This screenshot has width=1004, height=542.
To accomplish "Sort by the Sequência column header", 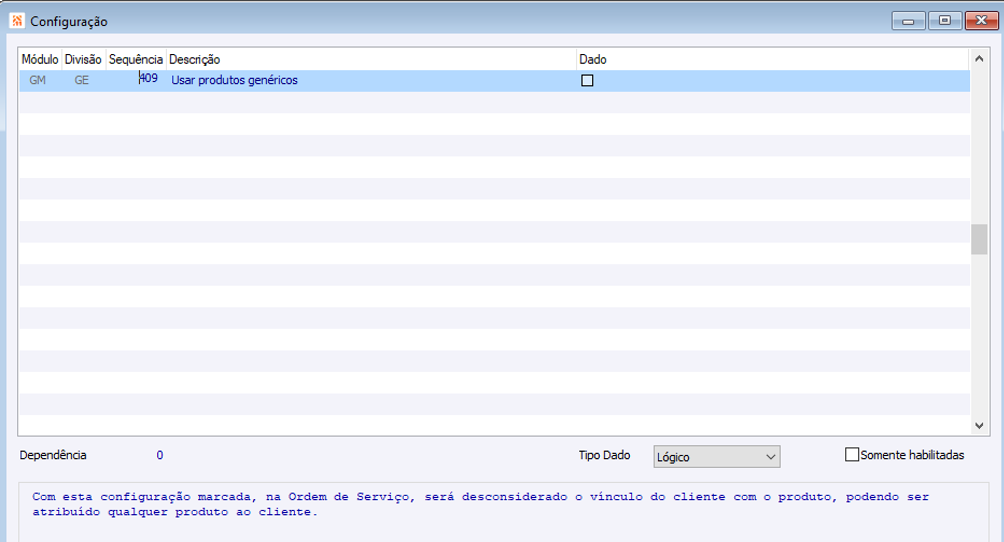I will (x=136, y=60).
